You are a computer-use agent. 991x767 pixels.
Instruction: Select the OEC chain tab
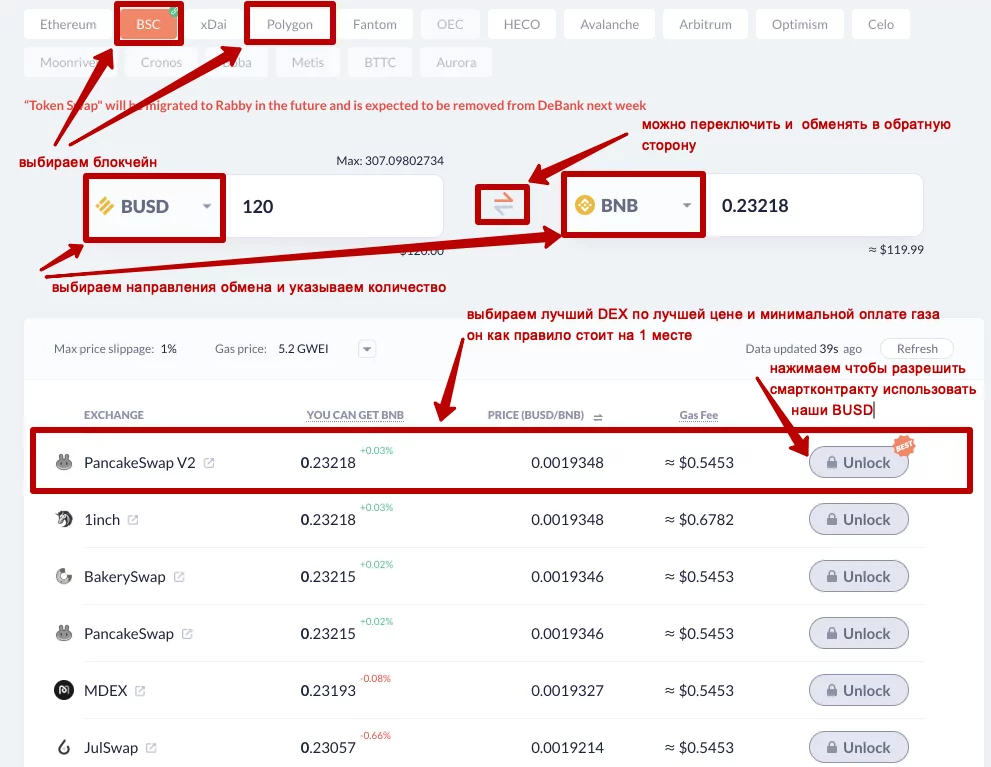450,25
